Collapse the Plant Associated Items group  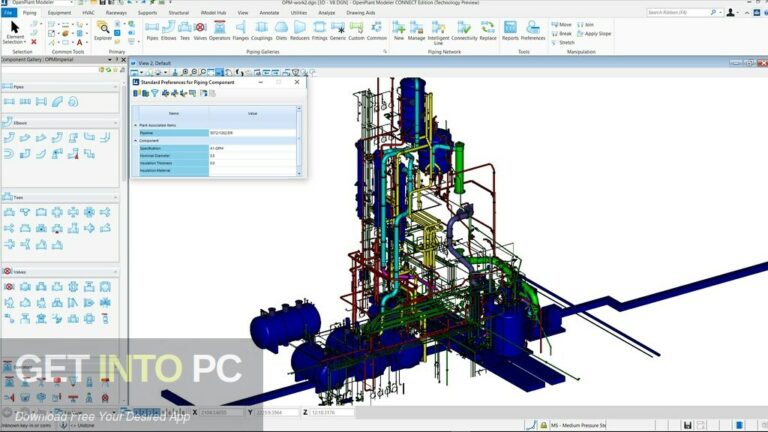point(136,125)
